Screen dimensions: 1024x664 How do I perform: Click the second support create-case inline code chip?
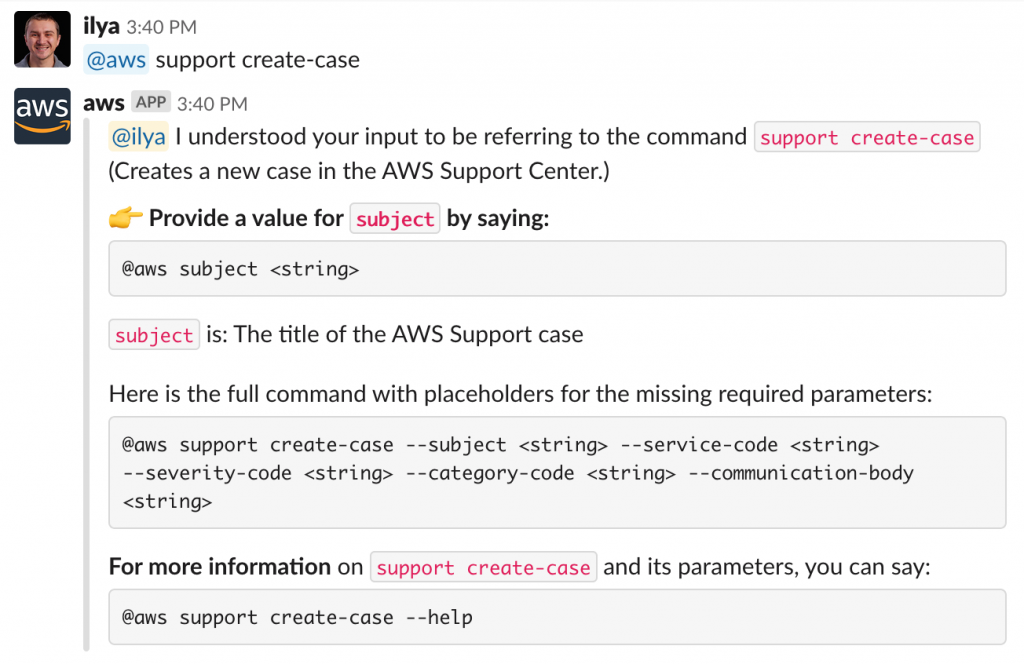[483, 567]
